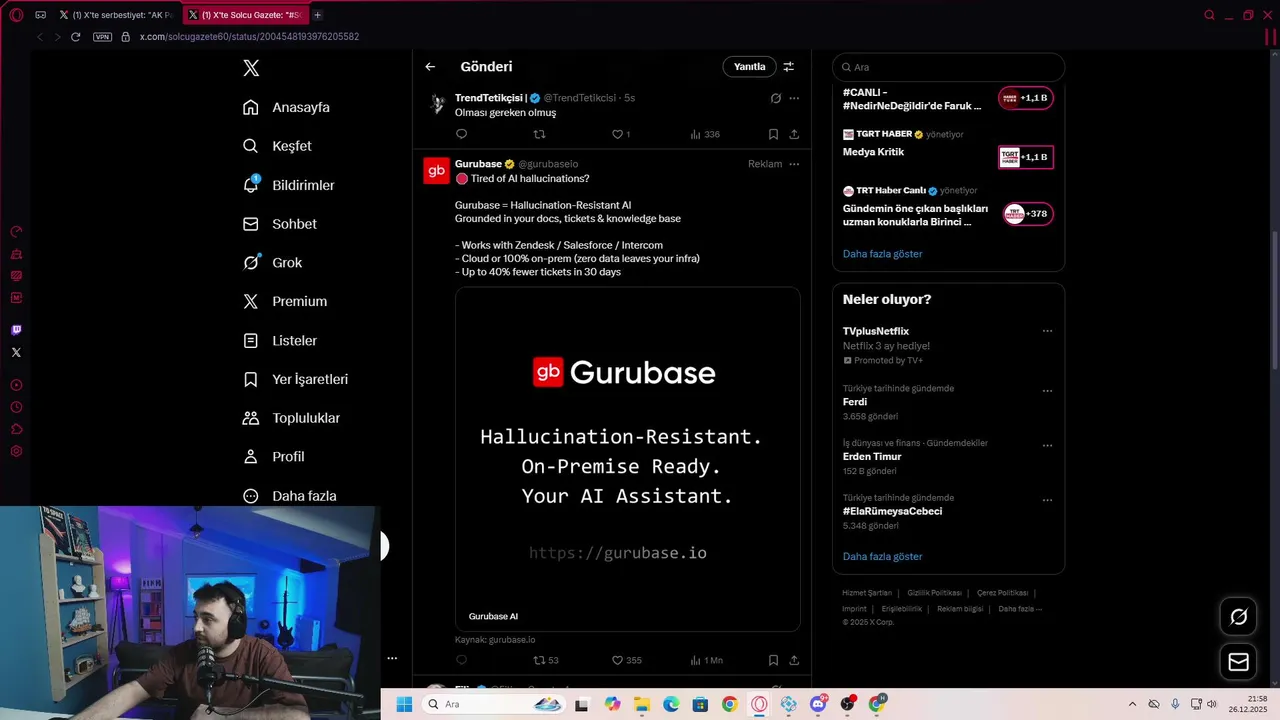Open Yer İşaretleri bookmarks
Screen dimensions: 1280x720
(x=296, y=379)
